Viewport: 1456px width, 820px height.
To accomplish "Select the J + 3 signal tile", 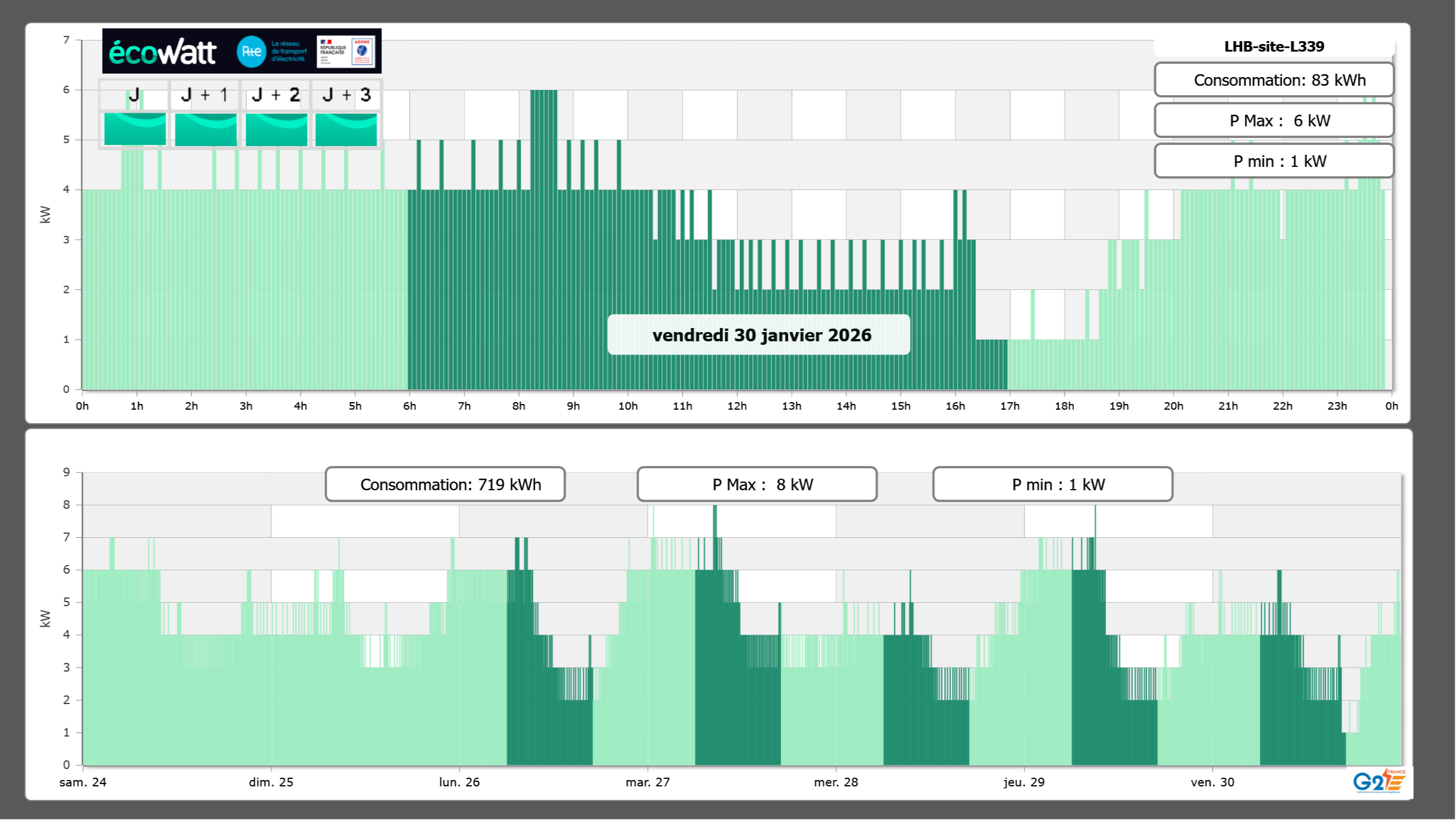I will click(346, 129).
